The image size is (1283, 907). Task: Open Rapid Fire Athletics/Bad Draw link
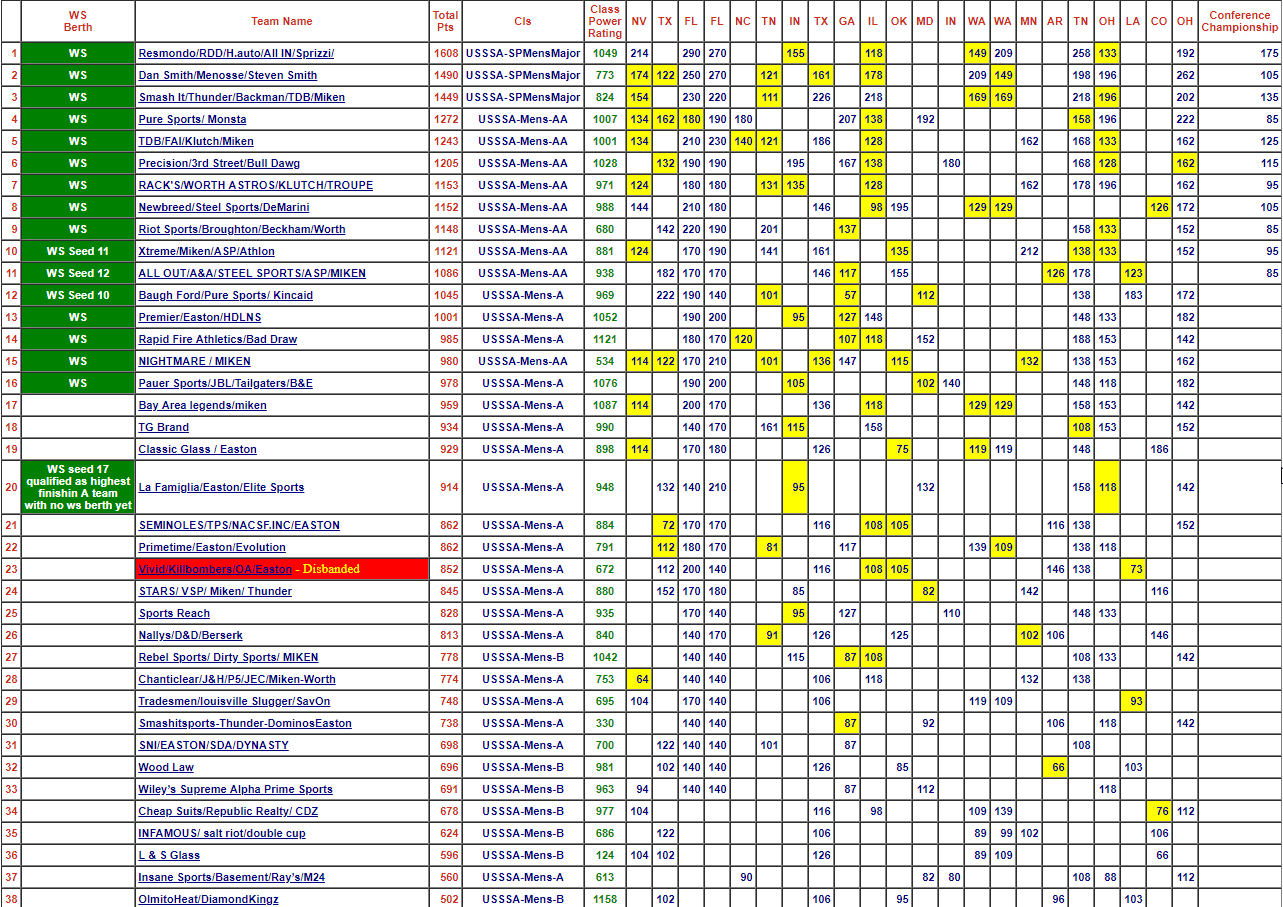218,339
